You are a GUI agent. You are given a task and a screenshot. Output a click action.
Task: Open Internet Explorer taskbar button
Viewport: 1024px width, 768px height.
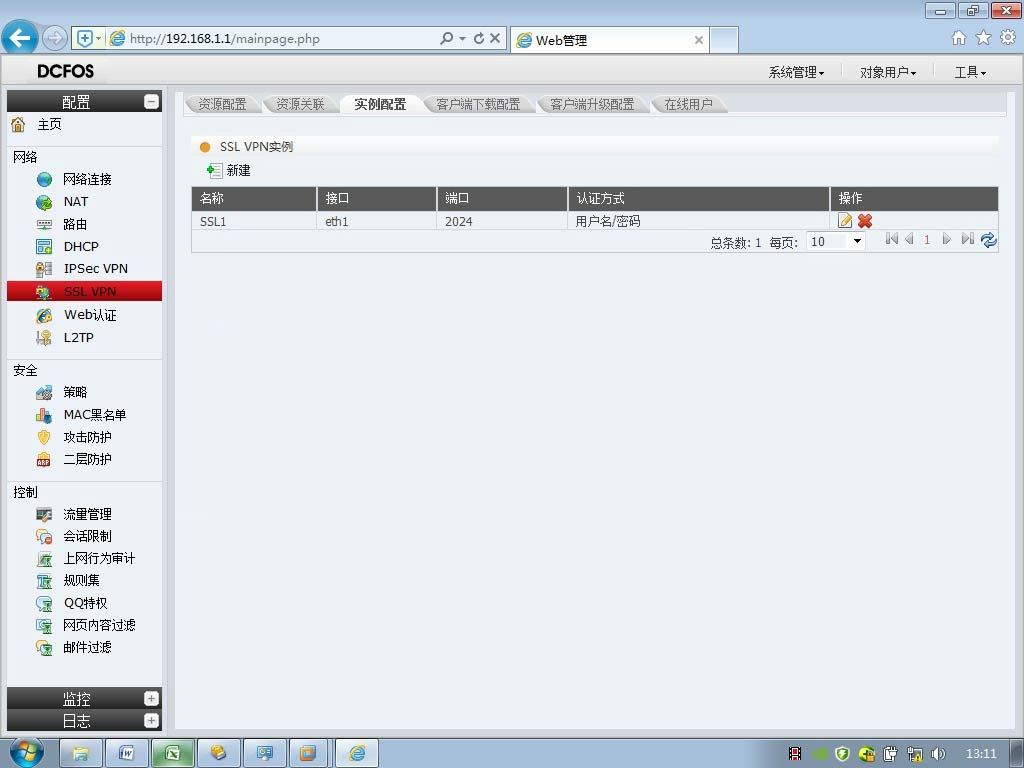357,754
